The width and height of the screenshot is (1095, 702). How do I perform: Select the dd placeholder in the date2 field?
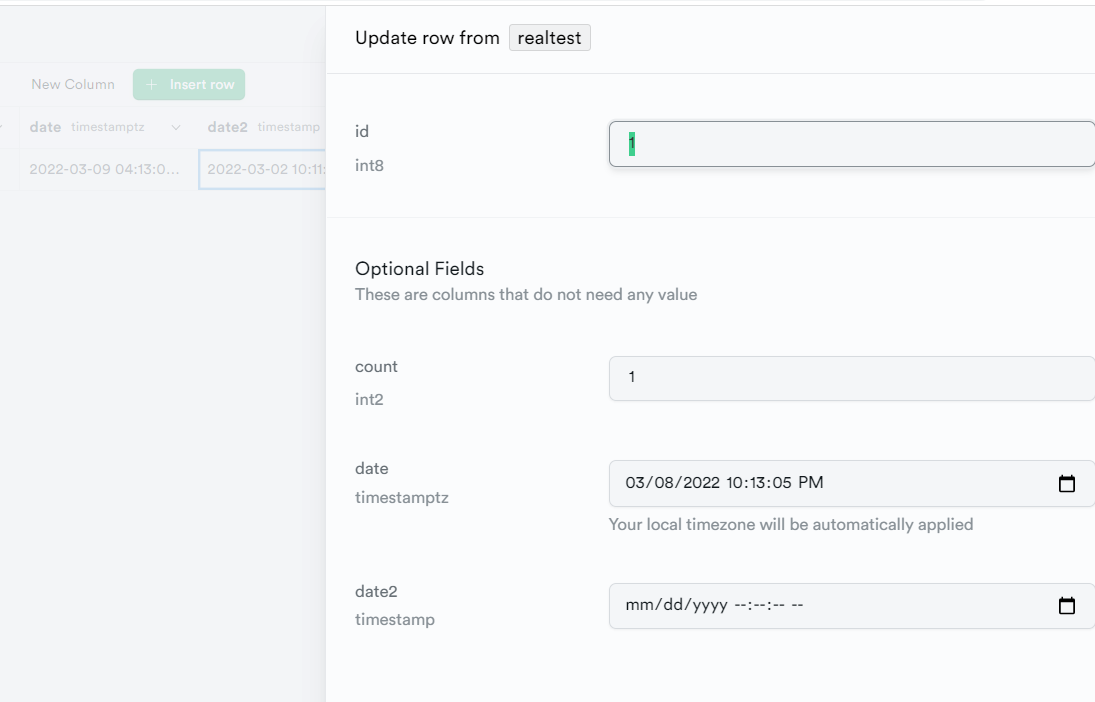click(673, 605)
